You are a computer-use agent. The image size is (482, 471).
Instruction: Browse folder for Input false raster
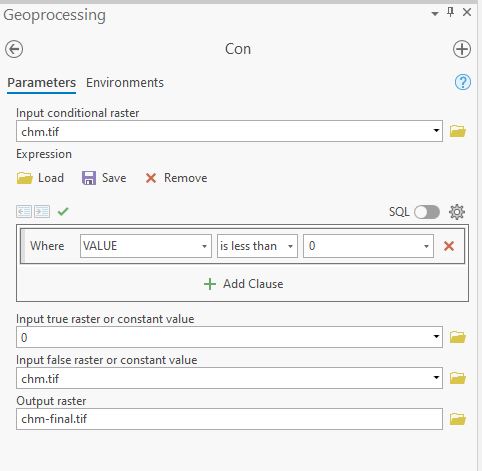click(x=458, y=378)
